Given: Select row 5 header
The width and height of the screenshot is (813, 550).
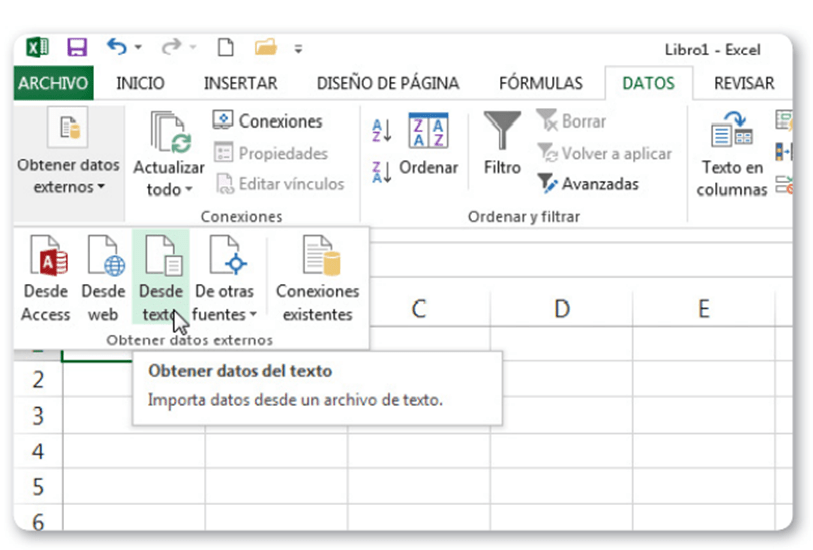Looking at the screenshot, I should pyautogui.click(x=38, y=487).
